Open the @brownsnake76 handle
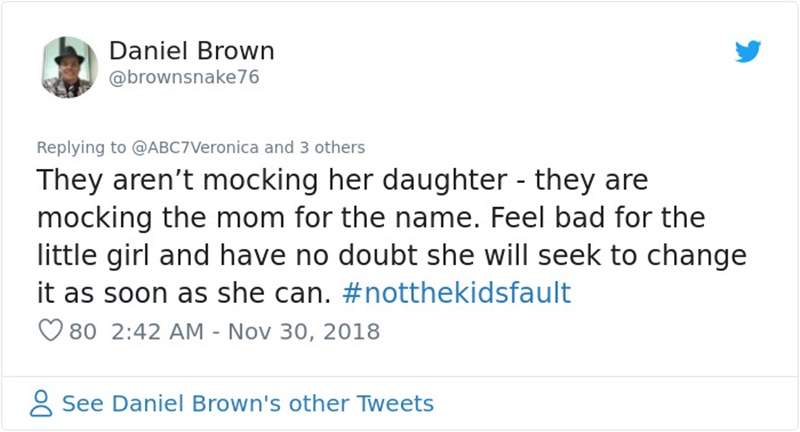800x432 pixels. [183, 78]
